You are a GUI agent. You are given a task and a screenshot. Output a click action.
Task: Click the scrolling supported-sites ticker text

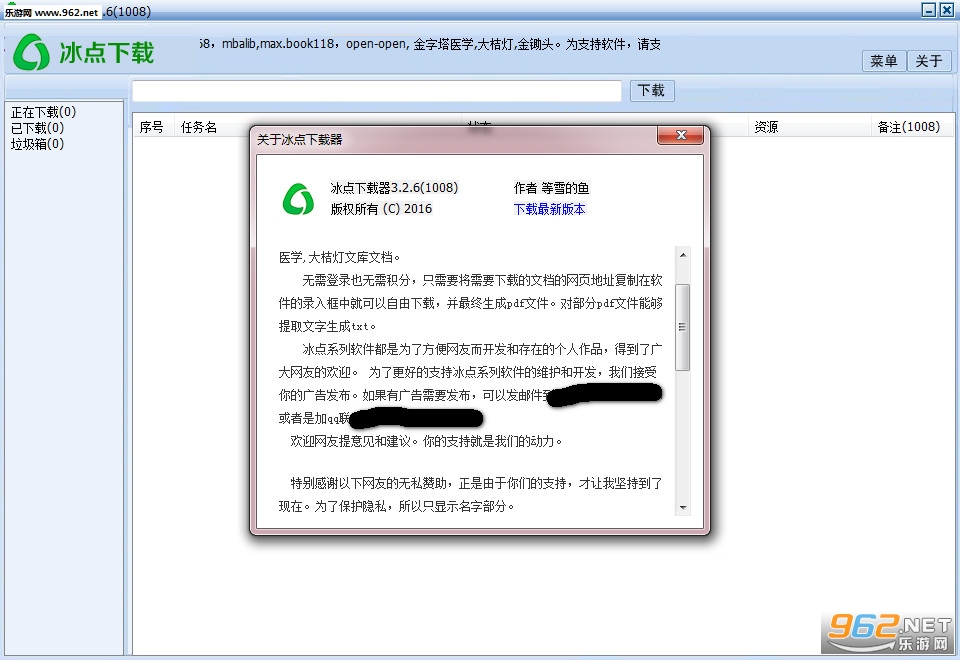coord(430,44)
